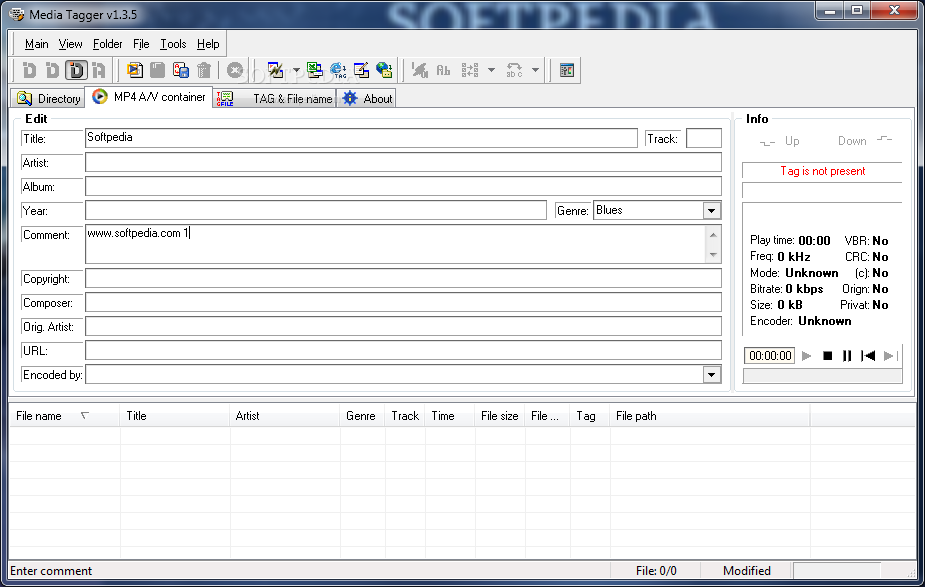The height and width of the screenshot is (587, 925).
Task: Open the View menu
Action: pos(70,44)
